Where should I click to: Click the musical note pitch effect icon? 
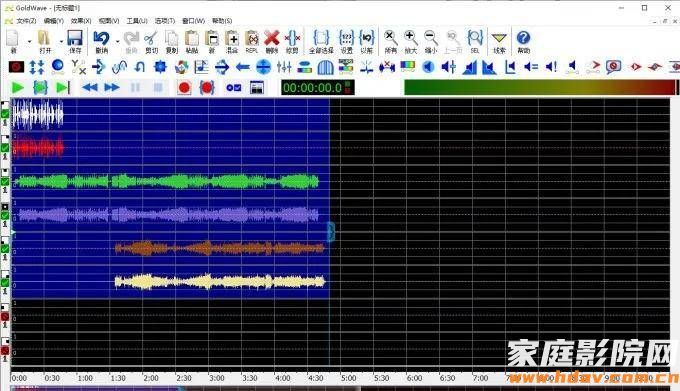click(201, 67)
